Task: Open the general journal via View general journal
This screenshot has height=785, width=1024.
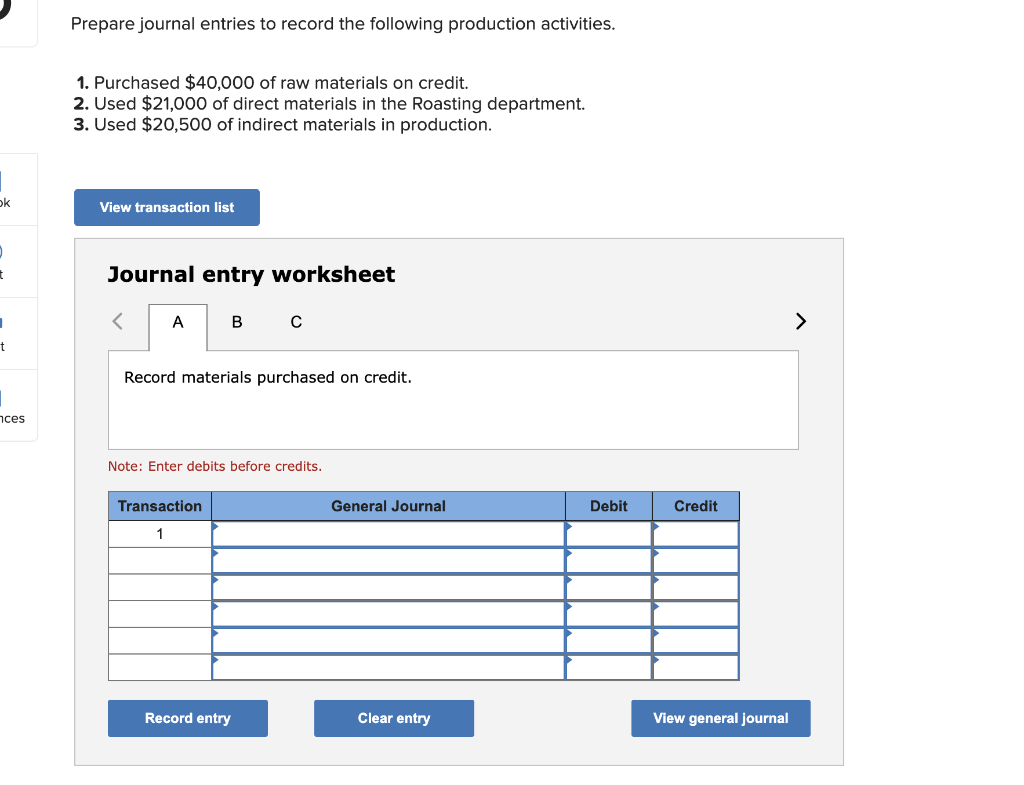Action: point(720,718)
